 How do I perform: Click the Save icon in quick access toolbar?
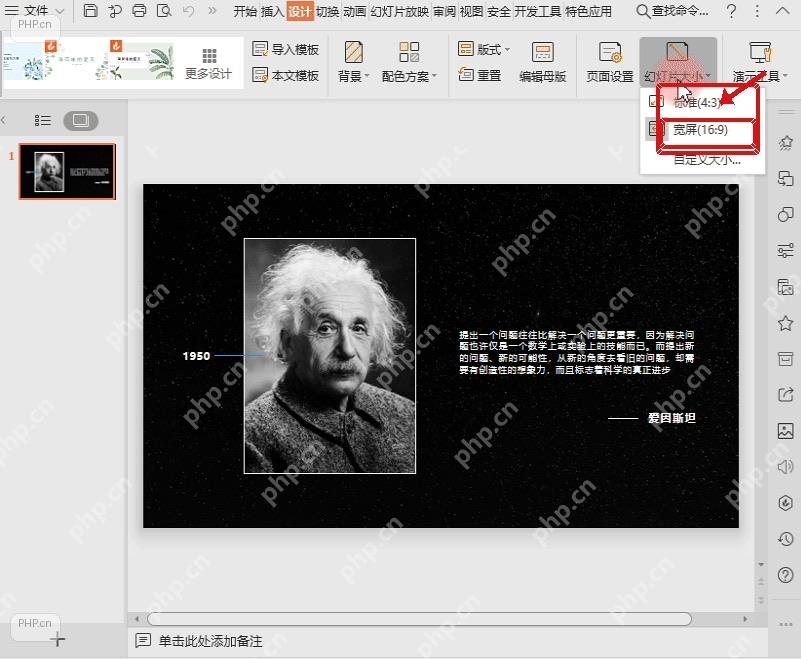(90, 10)
